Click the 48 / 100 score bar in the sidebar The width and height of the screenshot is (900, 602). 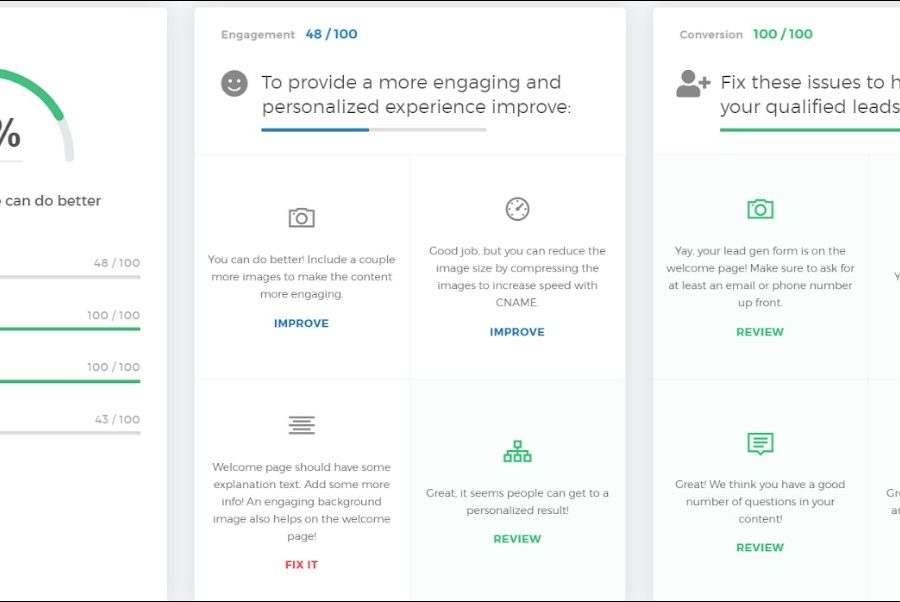(70, 277)
